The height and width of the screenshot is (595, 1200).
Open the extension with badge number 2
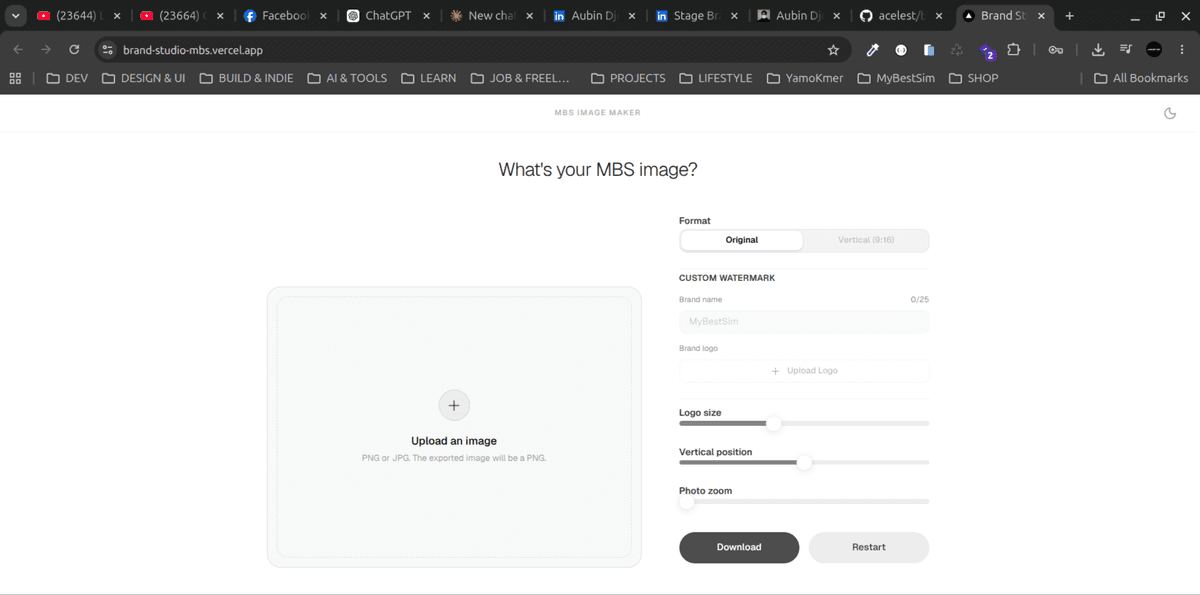[x=986, y=50]
